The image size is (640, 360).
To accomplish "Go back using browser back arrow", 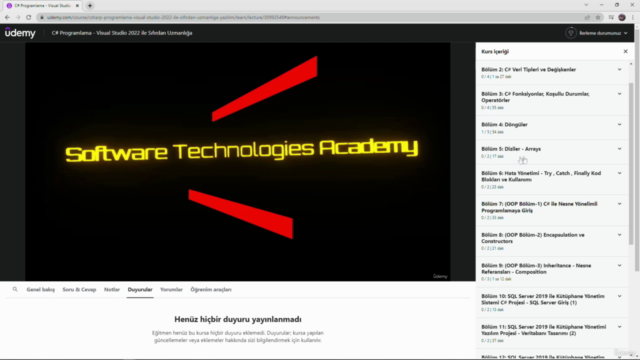I will [x=7, y=17].
